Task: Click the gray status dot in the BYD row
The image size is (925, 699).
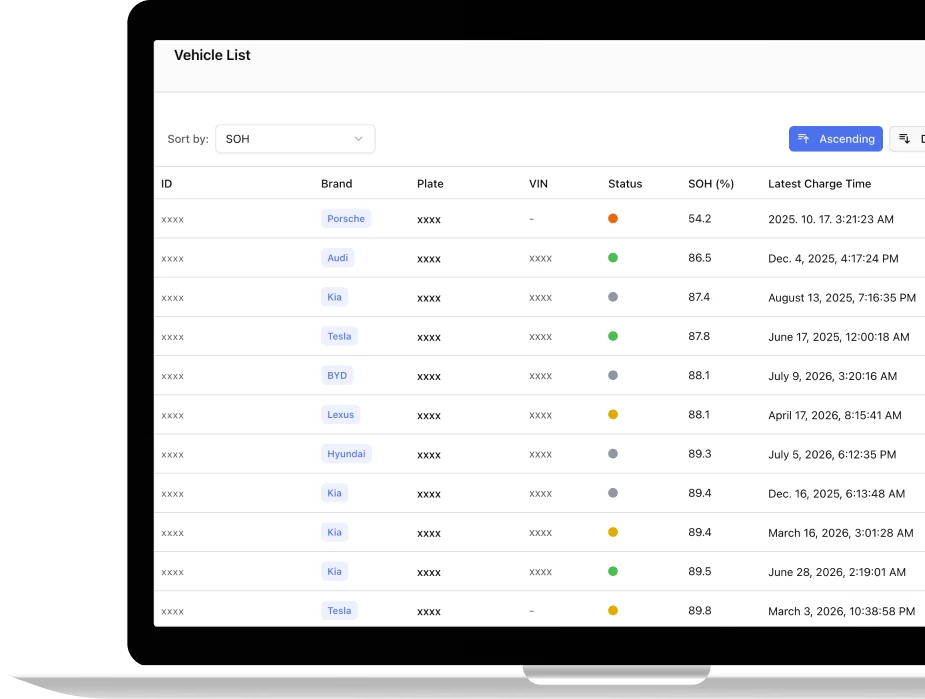Action: pyautogui.click(x=613, y=376)
